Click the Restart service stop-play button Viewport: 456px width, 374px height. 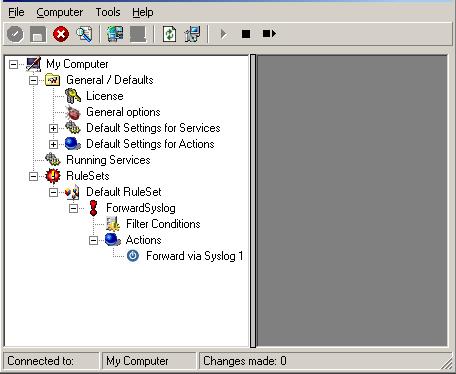click(x=269, y=34)
